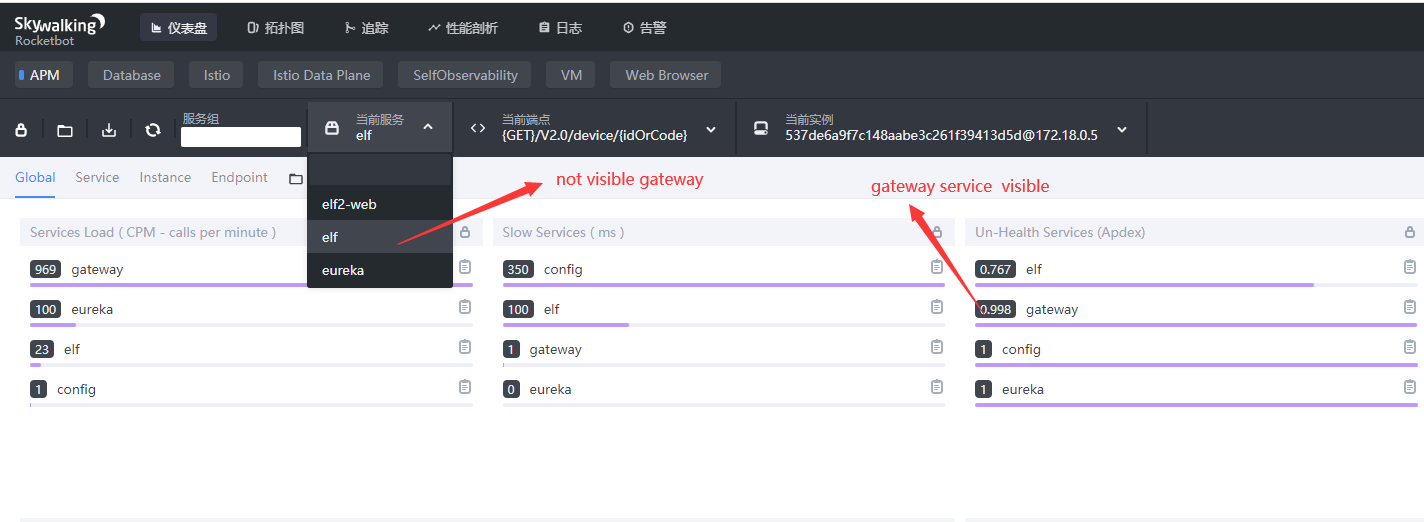
Task: Click eureka in Services Load list
Action: (92, 309)
